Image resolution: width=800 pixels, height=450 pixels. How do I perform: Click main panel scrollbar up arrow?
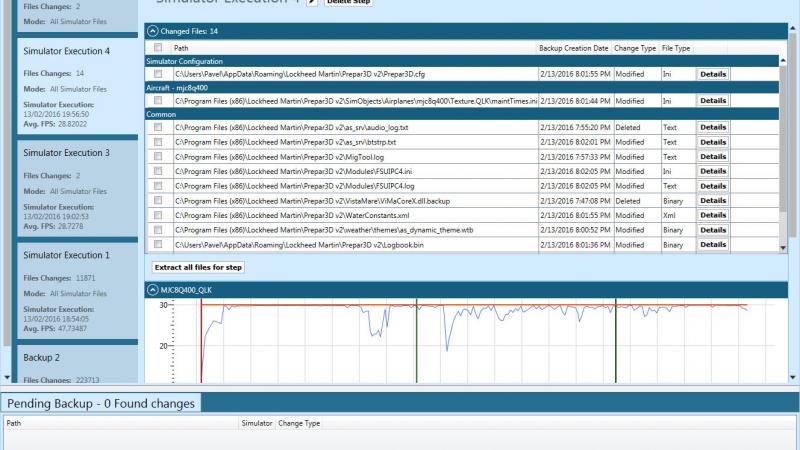coord(793,28)
